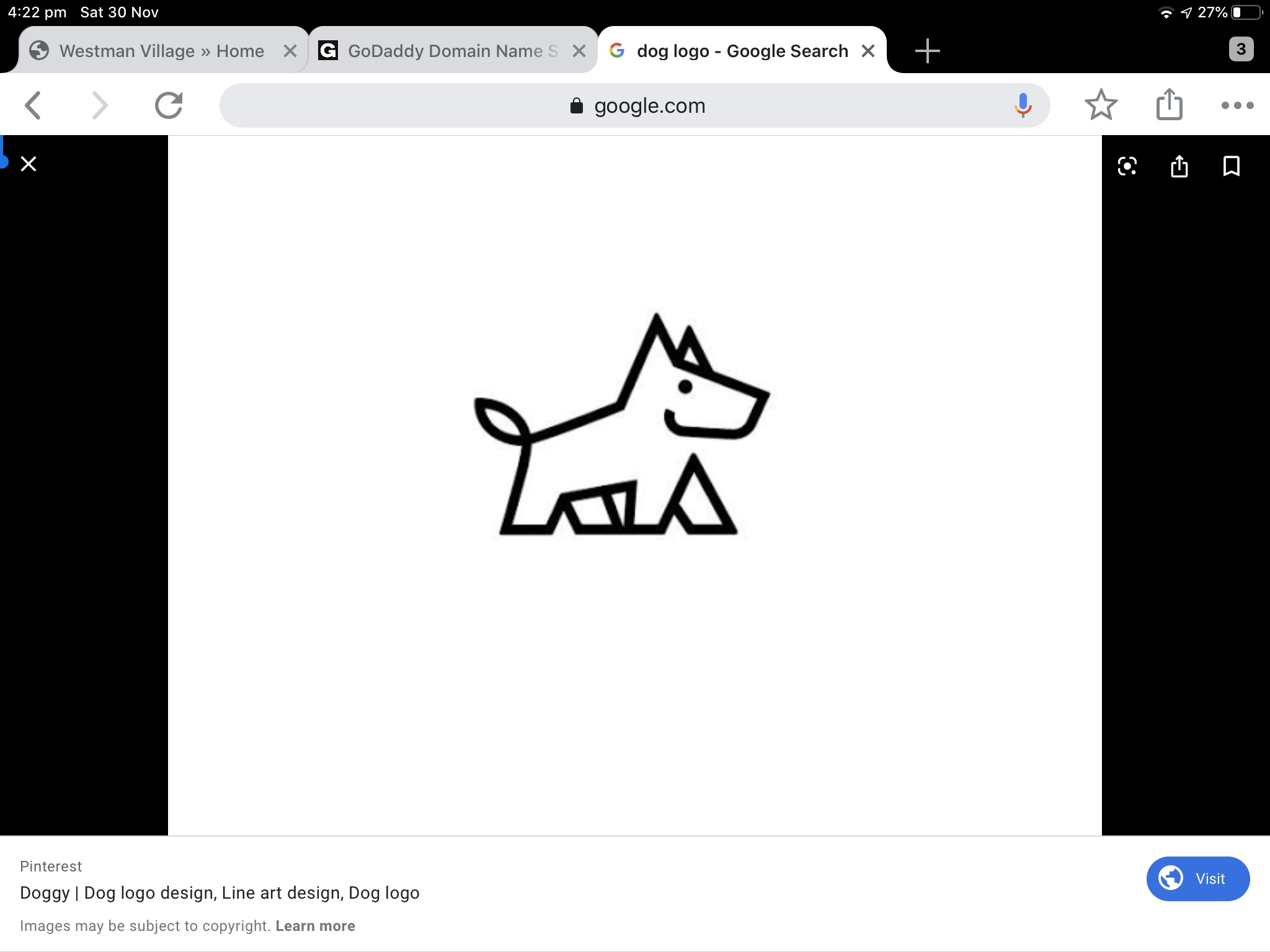Reload the current page
Image resolution: width=1270 pixels, height=952 pixels.
(169, 105)
